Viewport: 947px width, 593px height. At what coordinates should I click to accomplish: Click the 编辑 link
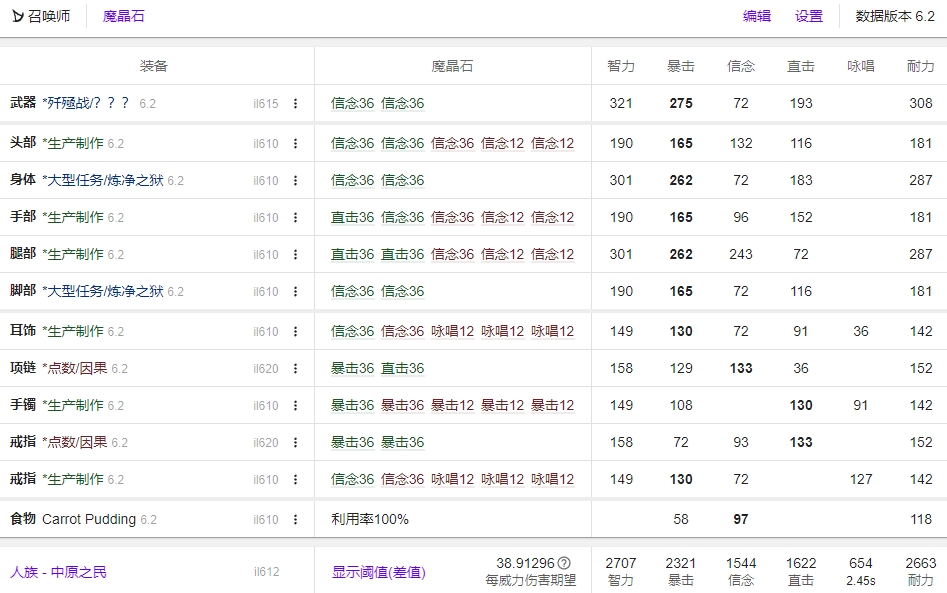coord(757,16)
